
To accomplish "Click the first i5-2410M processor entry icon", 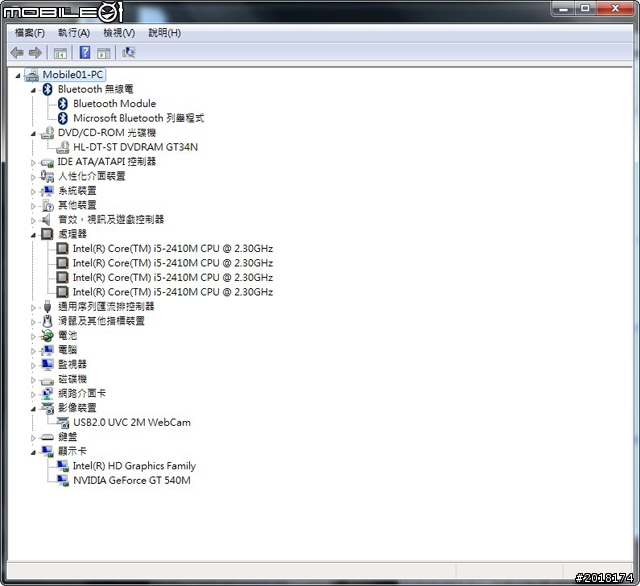I will pos(62,249).
